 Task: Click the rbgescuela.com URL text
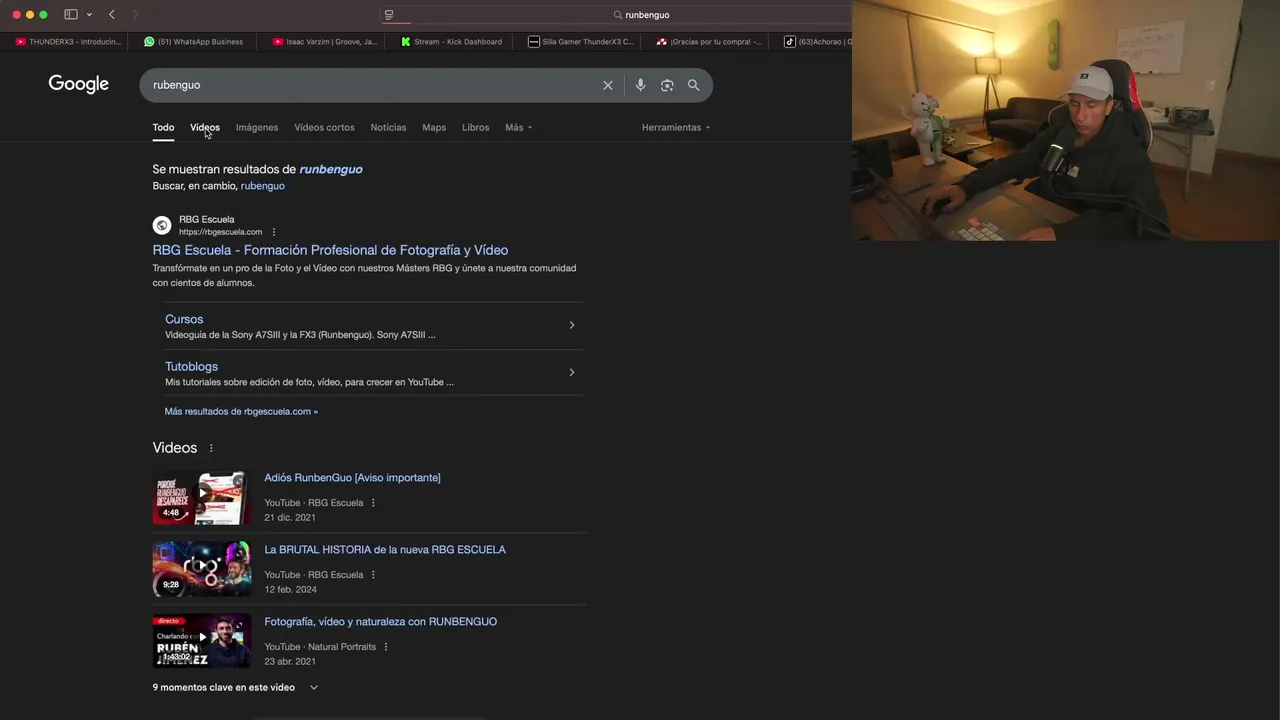[220, 232]
